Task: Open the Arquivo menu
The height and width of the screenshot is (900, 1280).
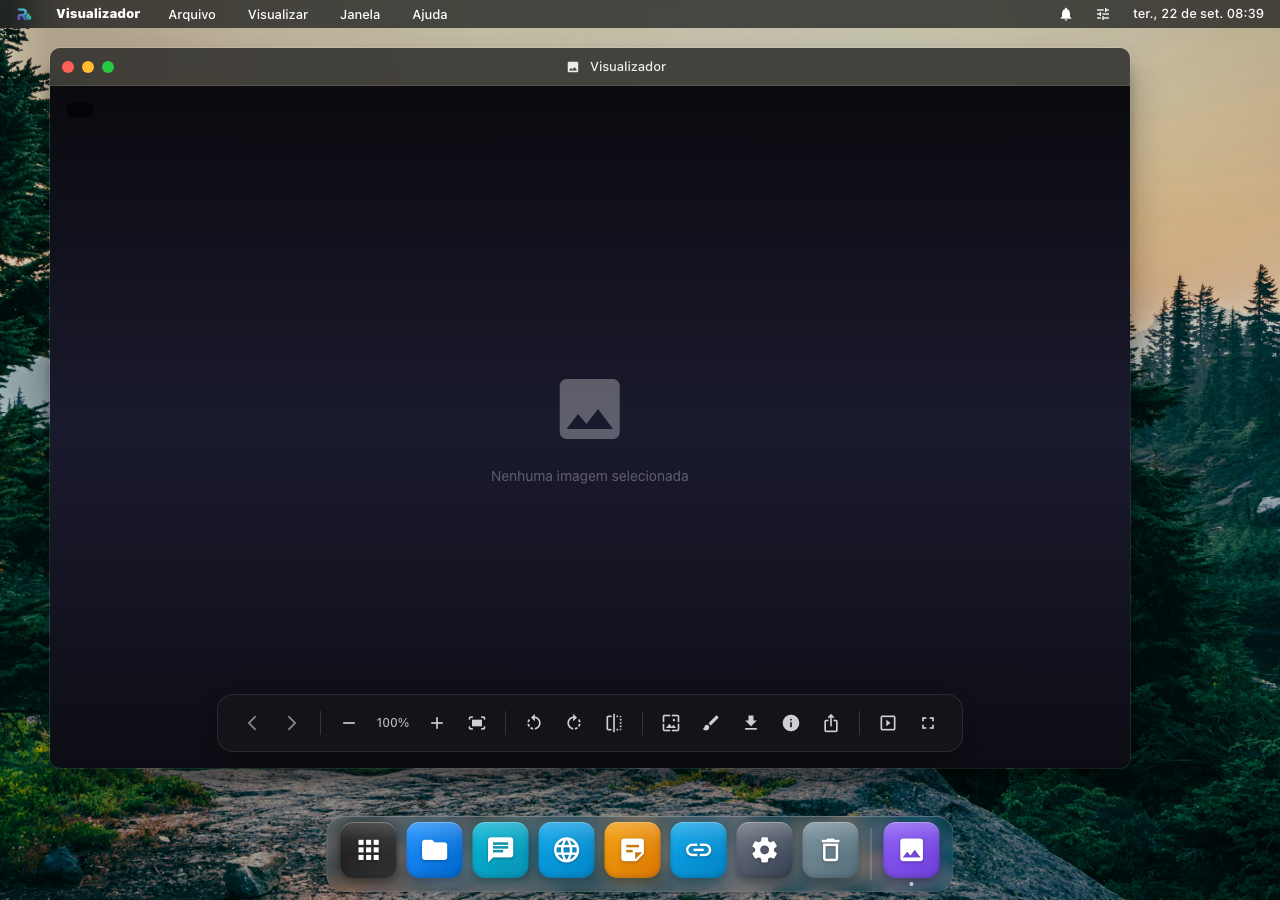Action: pyautogui.click(x=192, y=14)
